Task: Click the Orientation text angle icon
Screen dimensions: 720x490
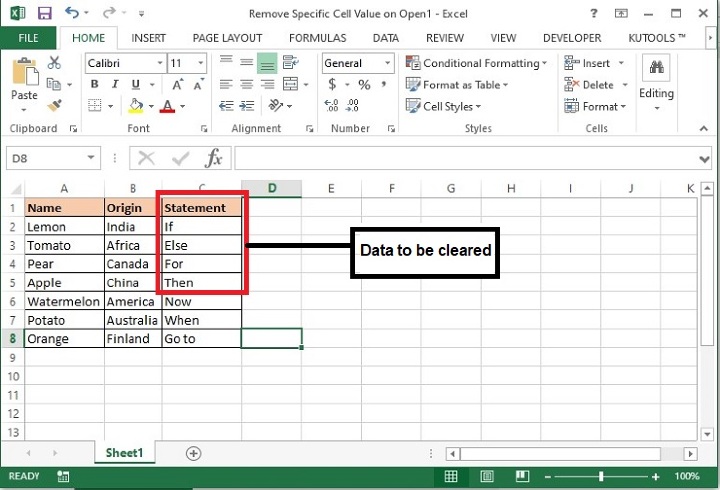Action: (276, 106)
